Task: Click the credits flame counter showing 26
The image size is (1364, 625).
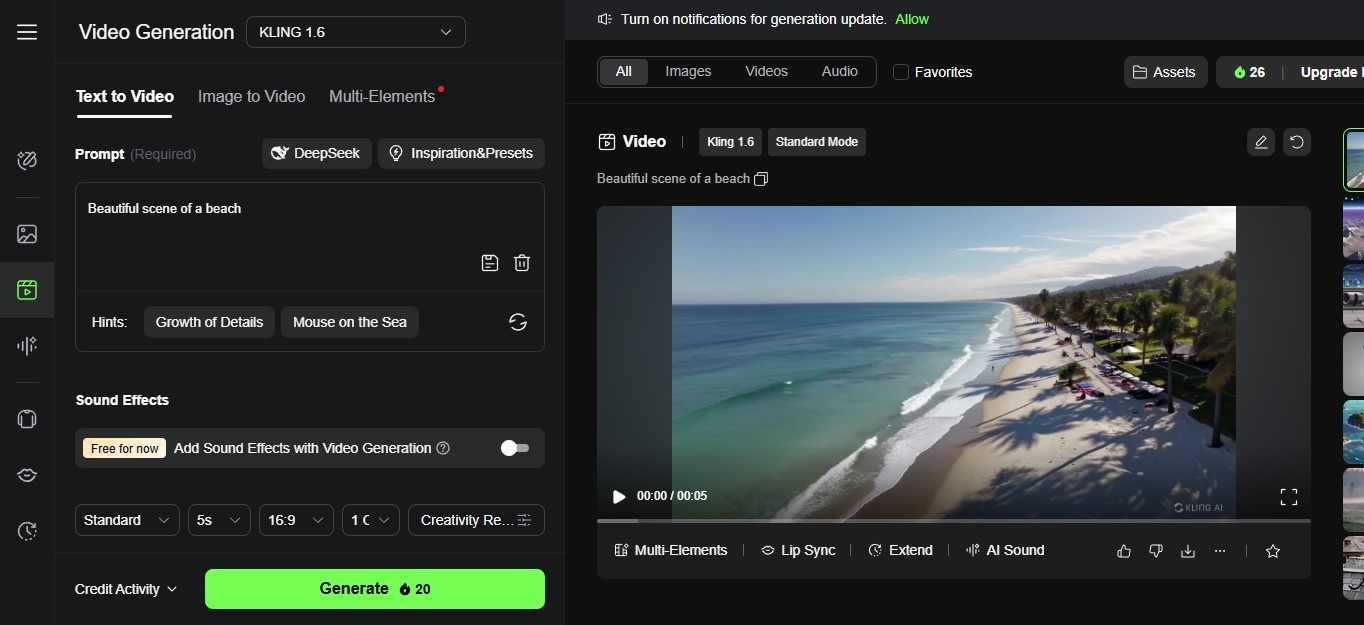Action: (1250, 72)
